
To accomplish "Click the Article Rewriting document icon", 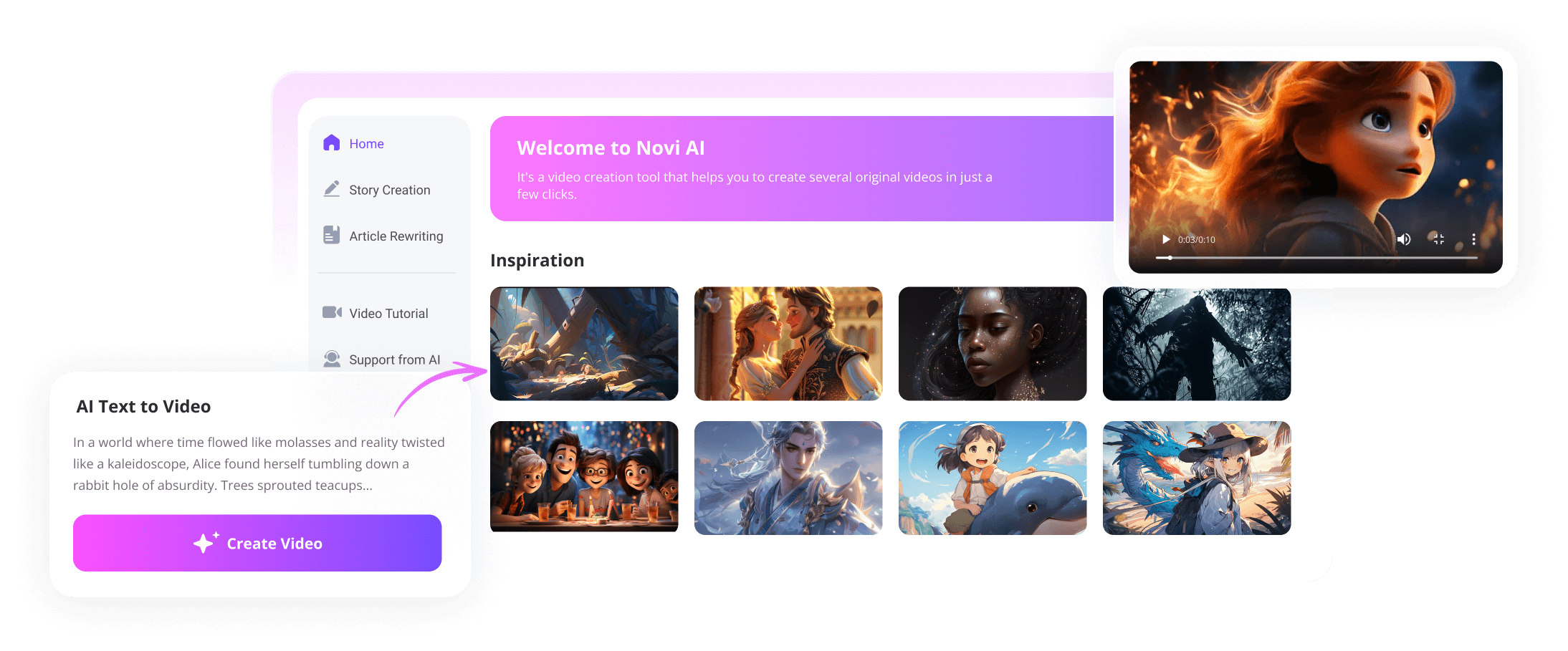I will click(x=331, y=235).
